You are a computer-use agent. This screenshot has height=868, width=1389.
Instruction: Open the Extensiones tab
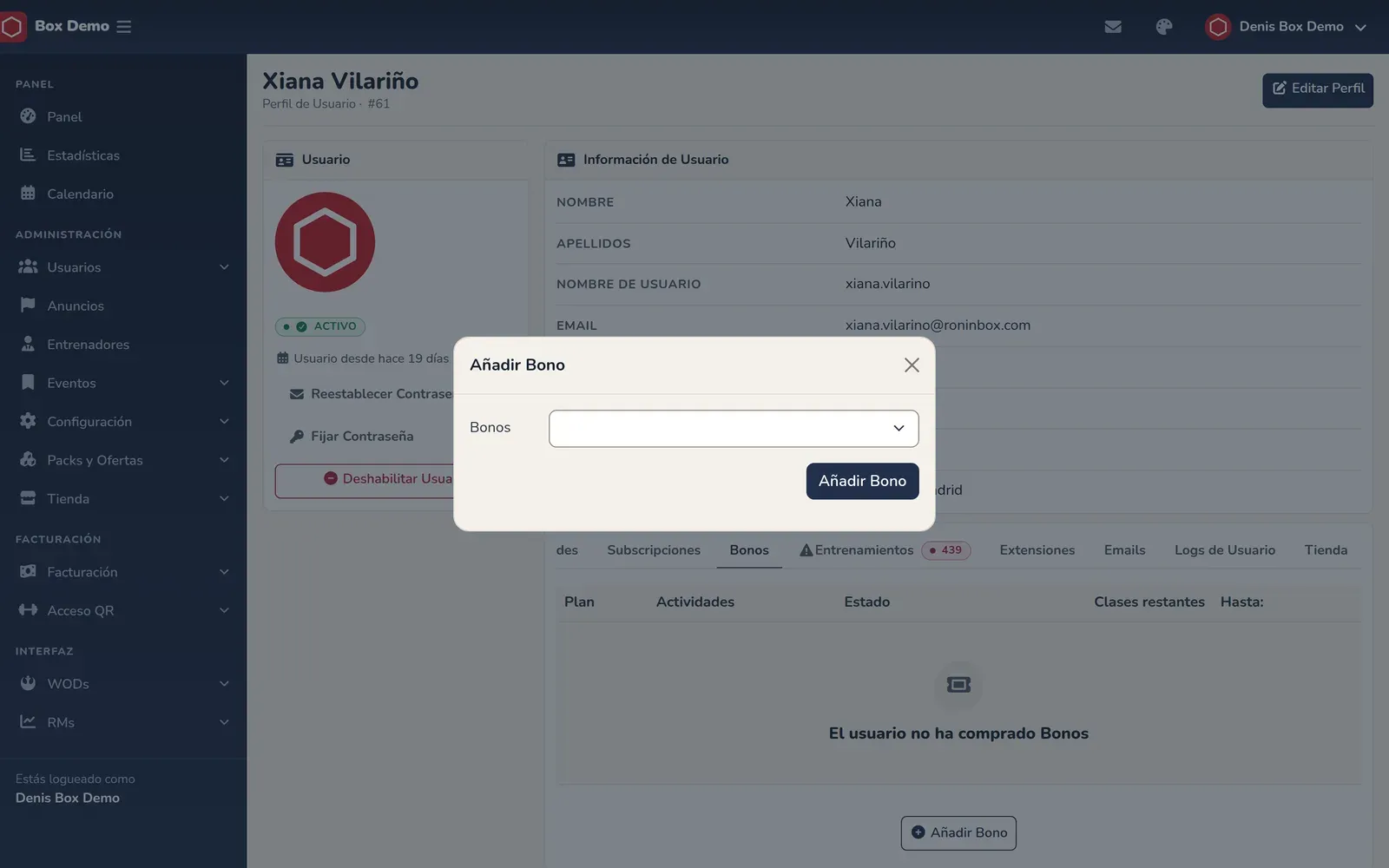[x=1037, y=550]
